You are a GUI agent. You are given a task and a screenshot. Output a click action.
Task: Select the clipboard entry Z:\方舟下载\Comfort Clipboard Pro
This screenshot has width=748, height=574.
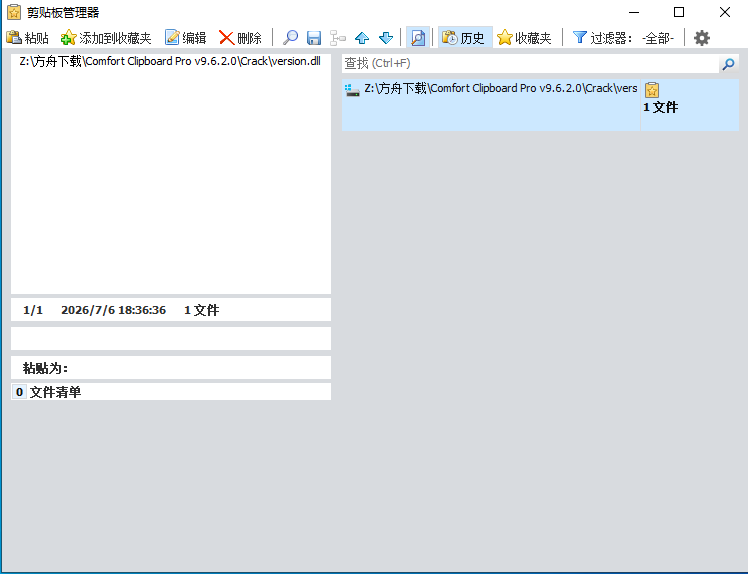click(x=540, y=105)
